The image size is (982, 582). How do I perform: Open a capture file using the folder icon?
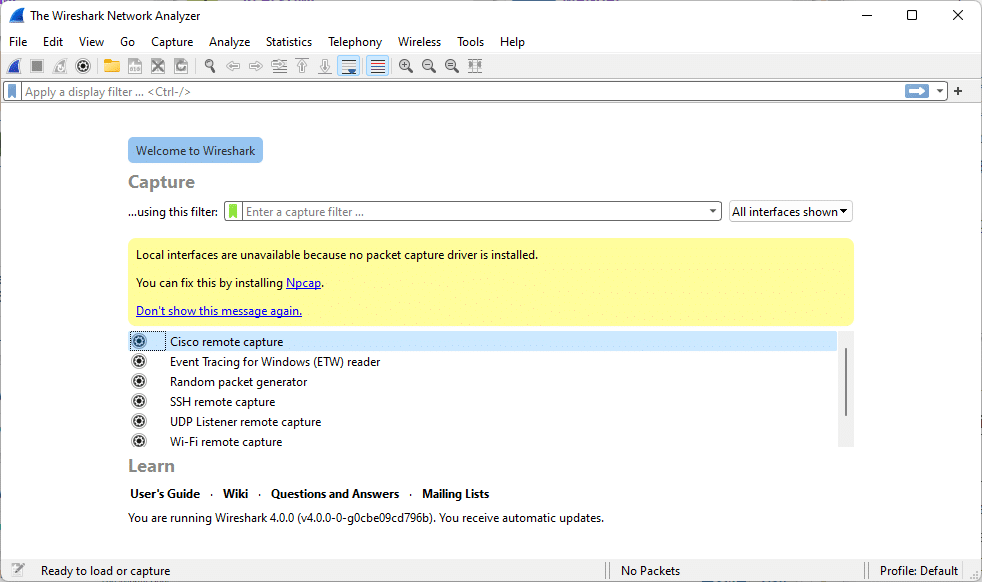111,65
